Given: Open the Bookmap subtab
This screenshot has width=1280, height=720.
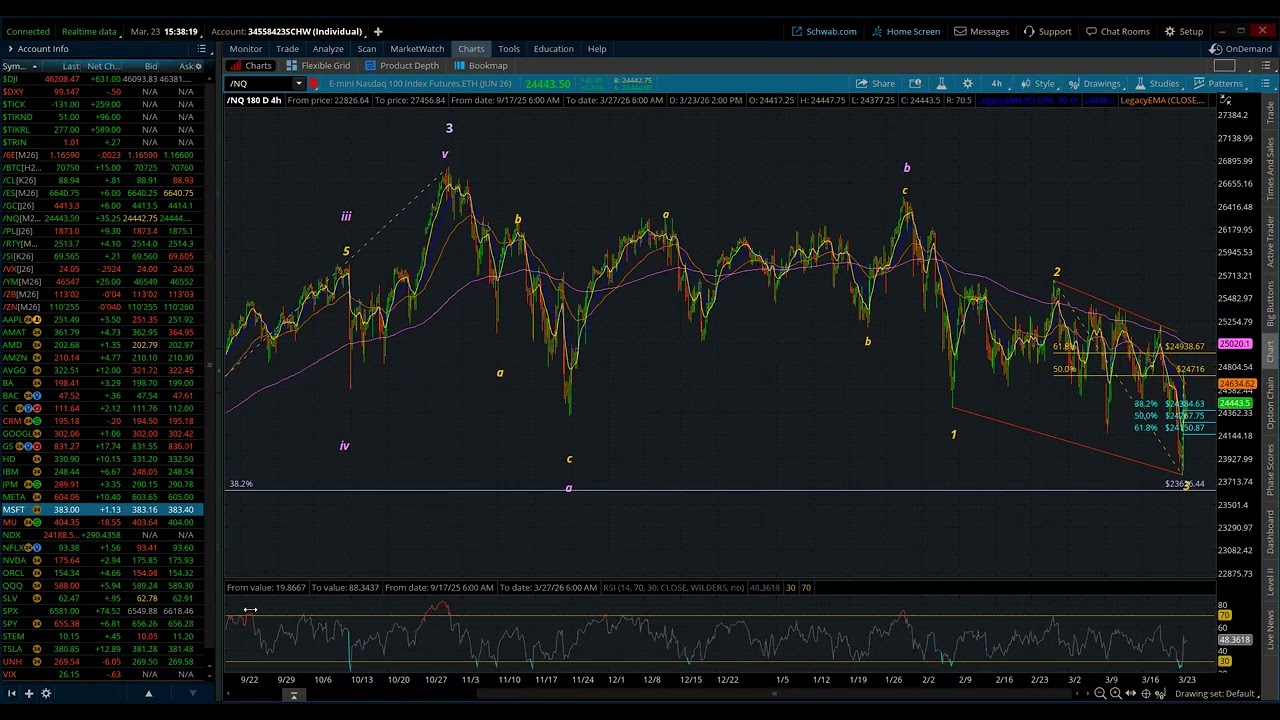Looking at the screenshot, I should 481,65.
